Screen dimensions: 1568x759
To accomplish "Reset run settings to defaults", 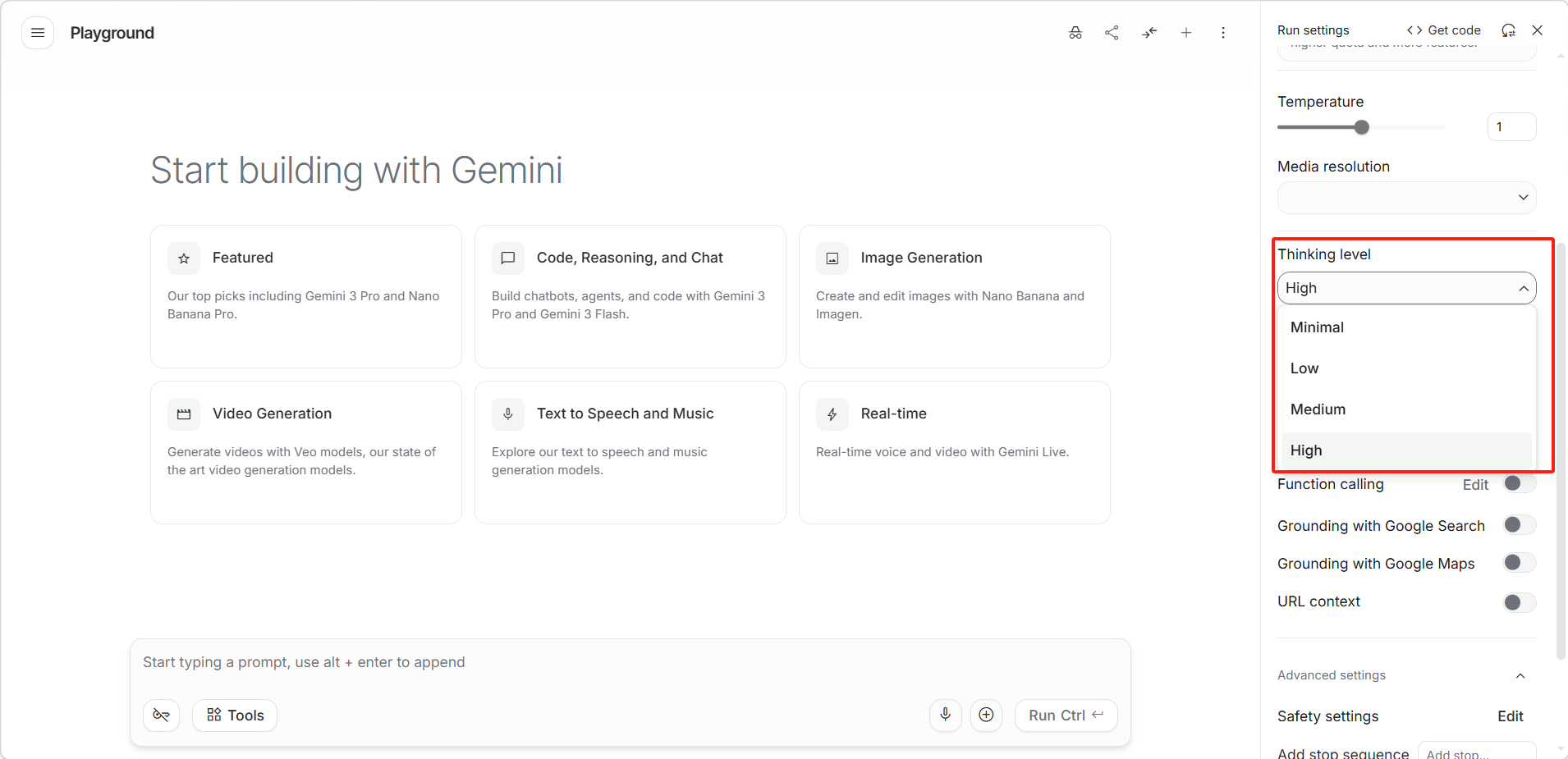I will click(x=1509, y=30).
